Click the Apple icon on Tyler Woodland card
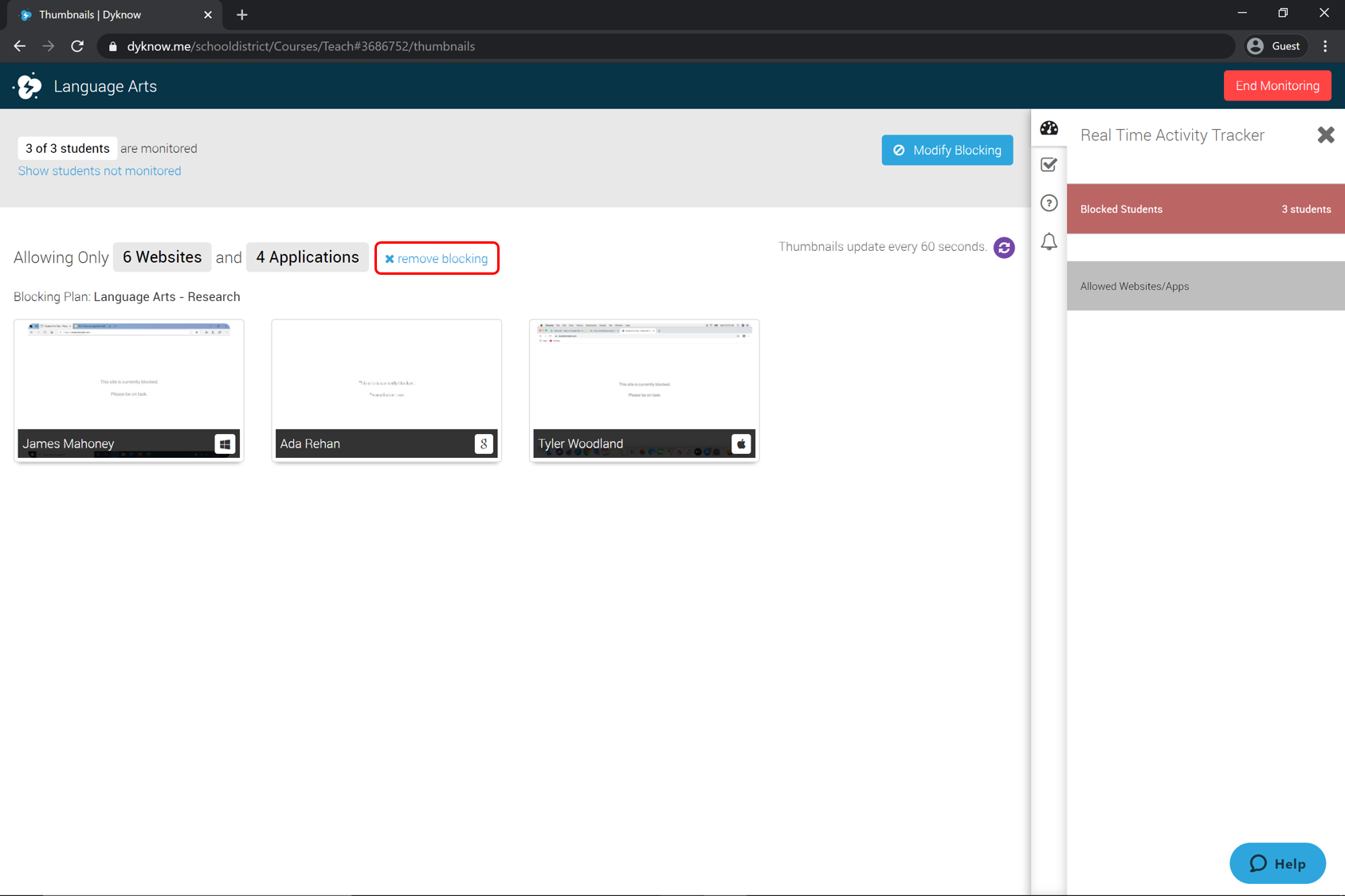Image resolution: width=1345 pixels, height=896 pixels. click(741, 444)
